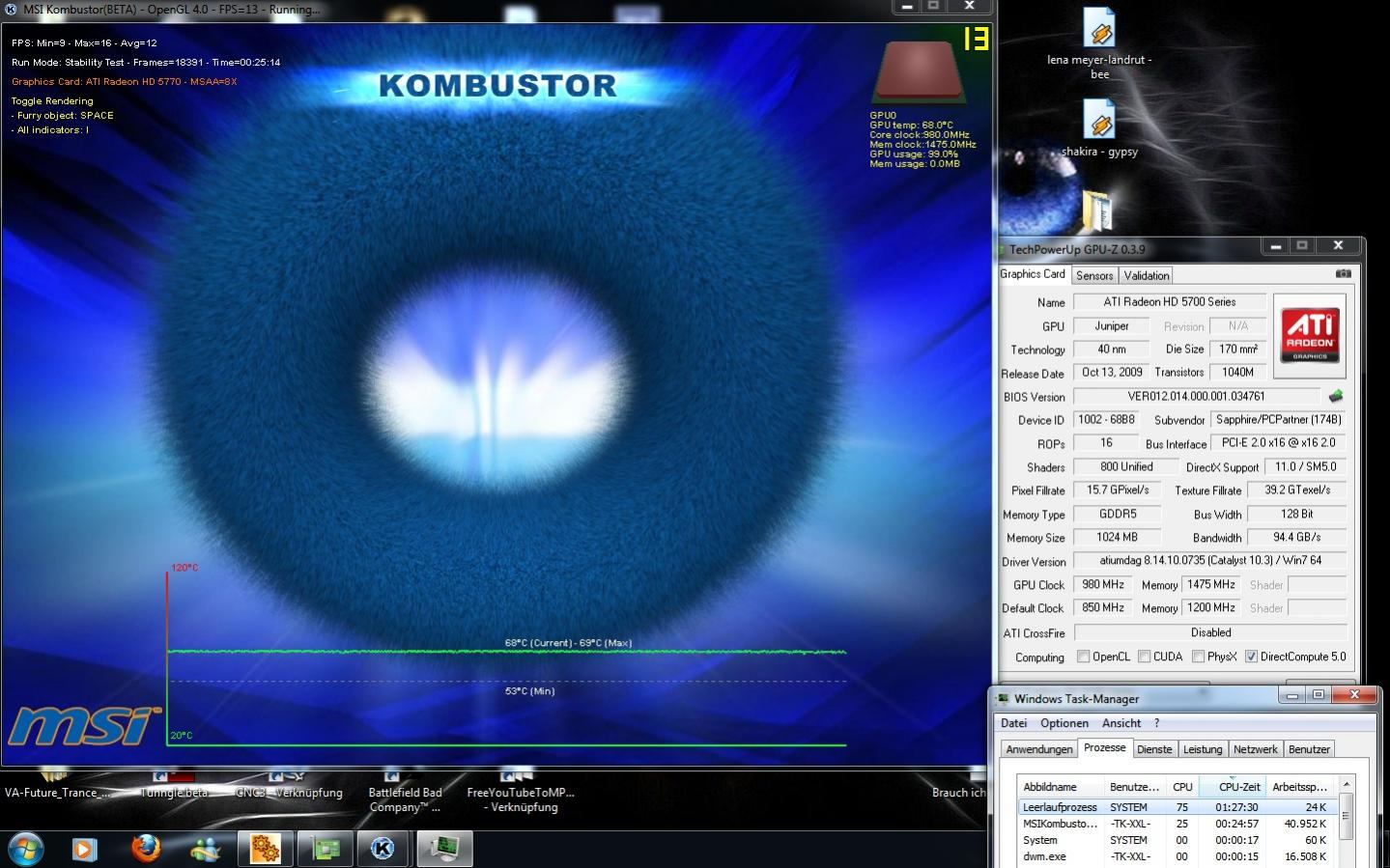Open 'Battlefield Bad Company' desktop shortcut
Screen dimensions: 1390x868
(x=405, y=793)
